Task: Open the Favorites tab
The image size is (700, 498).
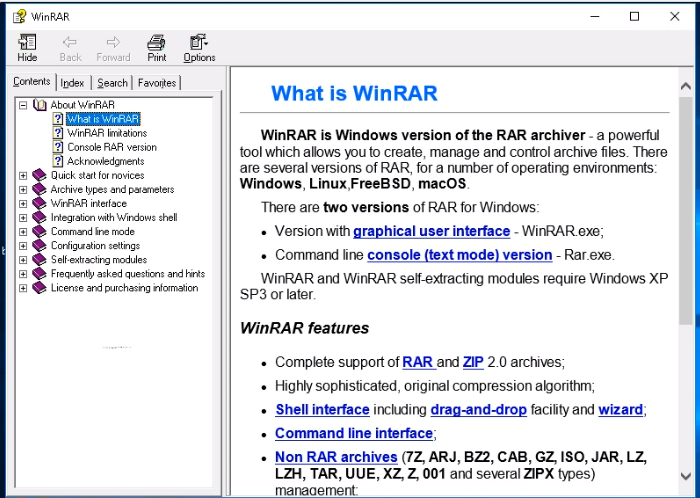Action: coord(157,83)
